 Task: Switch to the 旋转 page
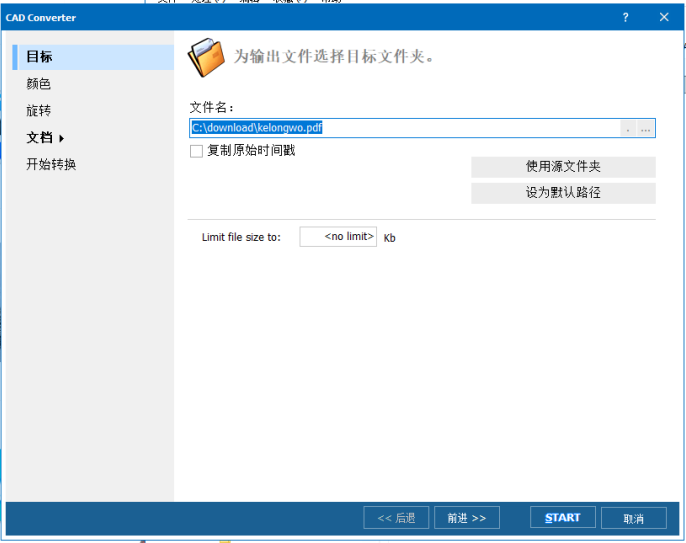(38, 111)
